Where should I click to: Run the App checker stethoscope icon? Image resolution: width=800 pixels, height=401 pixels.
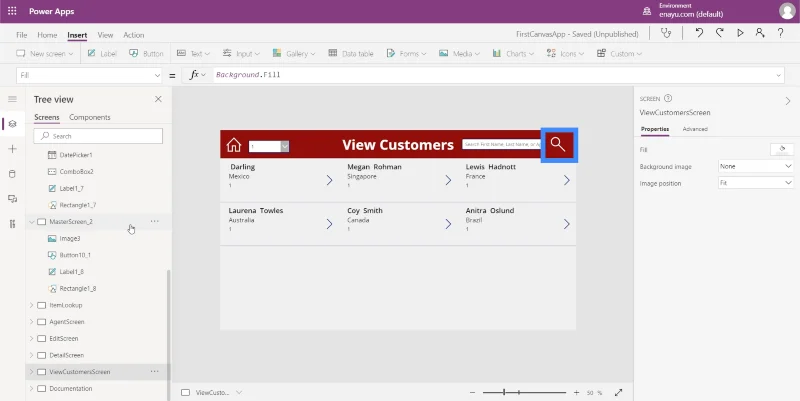tap(666, 33)
